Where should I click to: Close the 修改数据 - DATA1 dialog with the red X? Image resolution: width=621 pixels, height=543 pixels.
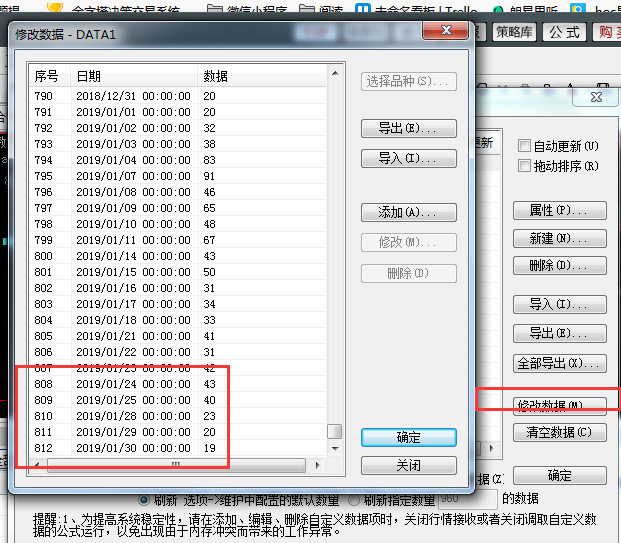[x=446, y=30]
